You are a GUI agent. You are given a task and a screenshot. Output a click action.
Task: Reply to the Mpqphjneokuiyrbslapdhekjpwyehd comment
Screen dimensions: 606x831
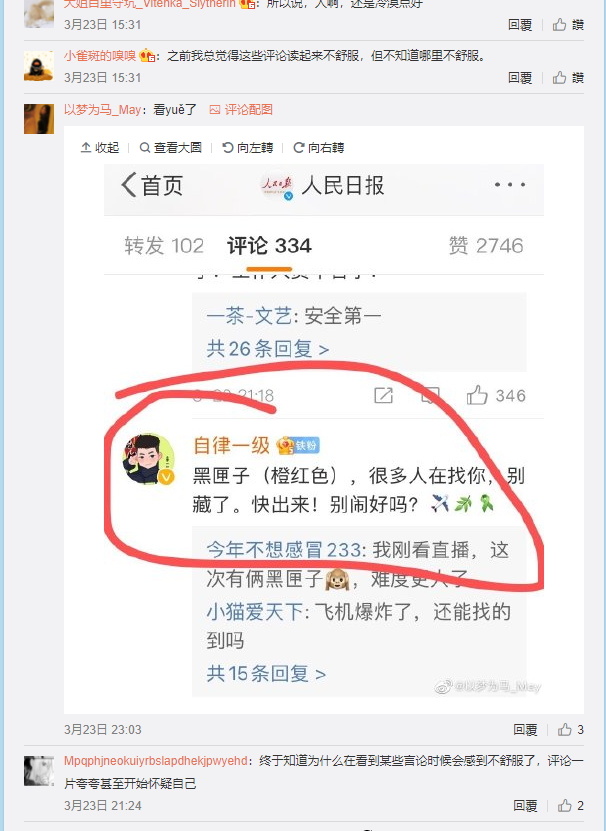tap(525, 806)
